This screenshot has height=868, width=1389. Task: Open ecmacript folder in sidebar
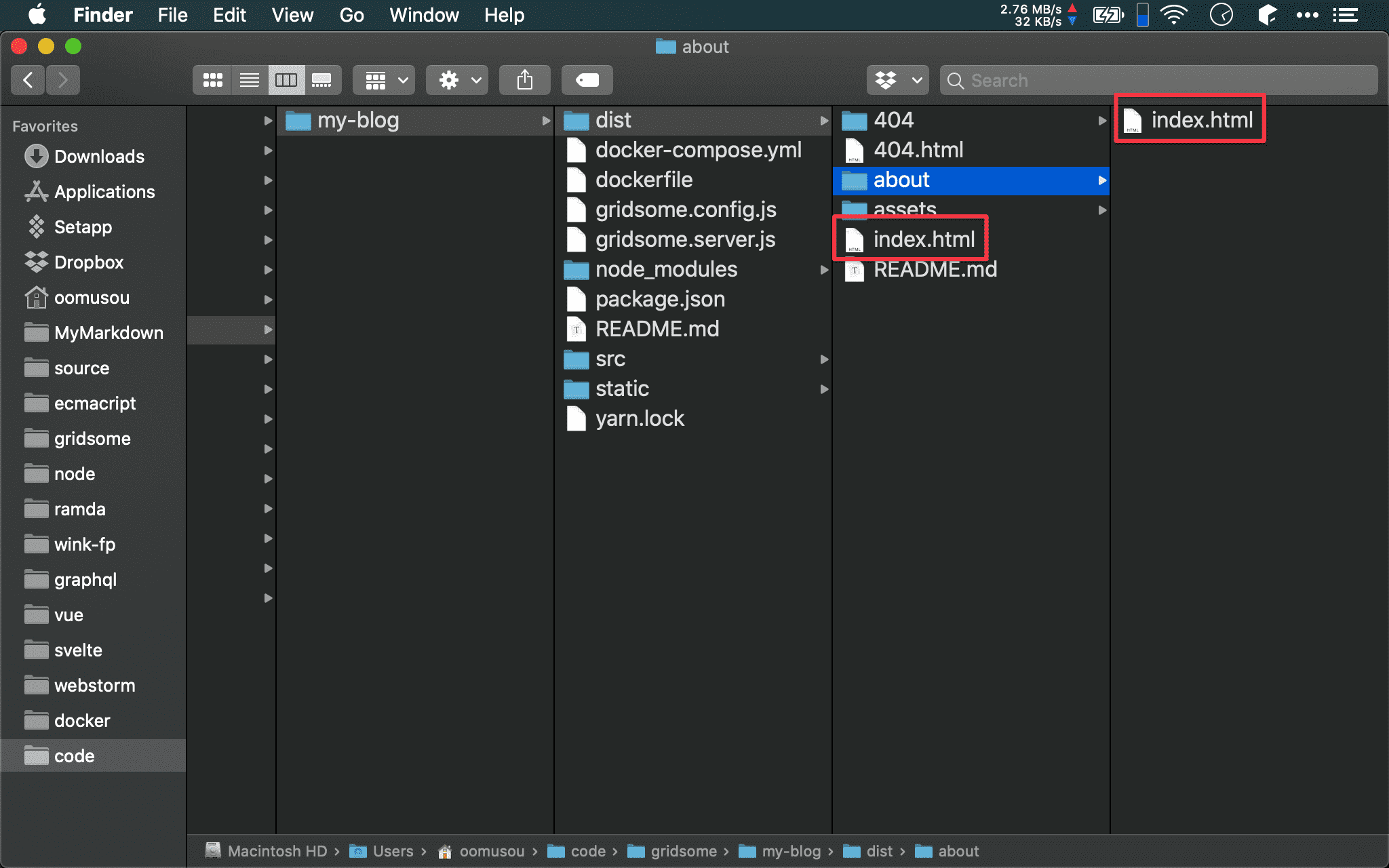coord(93,403)
